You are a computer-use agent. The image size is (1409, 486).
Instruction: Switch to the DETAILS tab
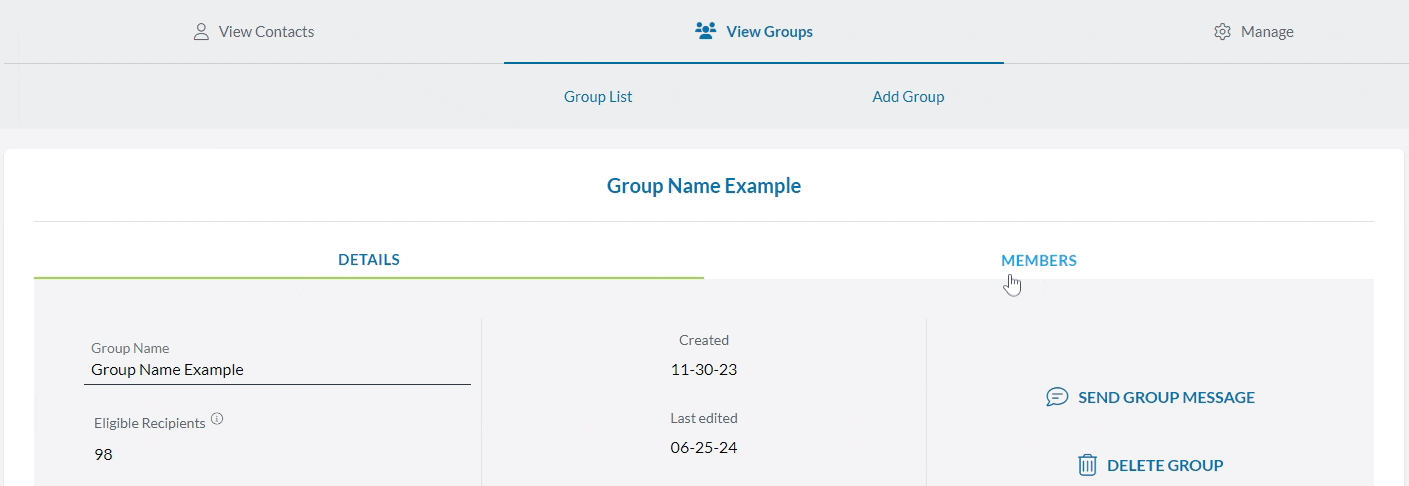pos(369,260)
